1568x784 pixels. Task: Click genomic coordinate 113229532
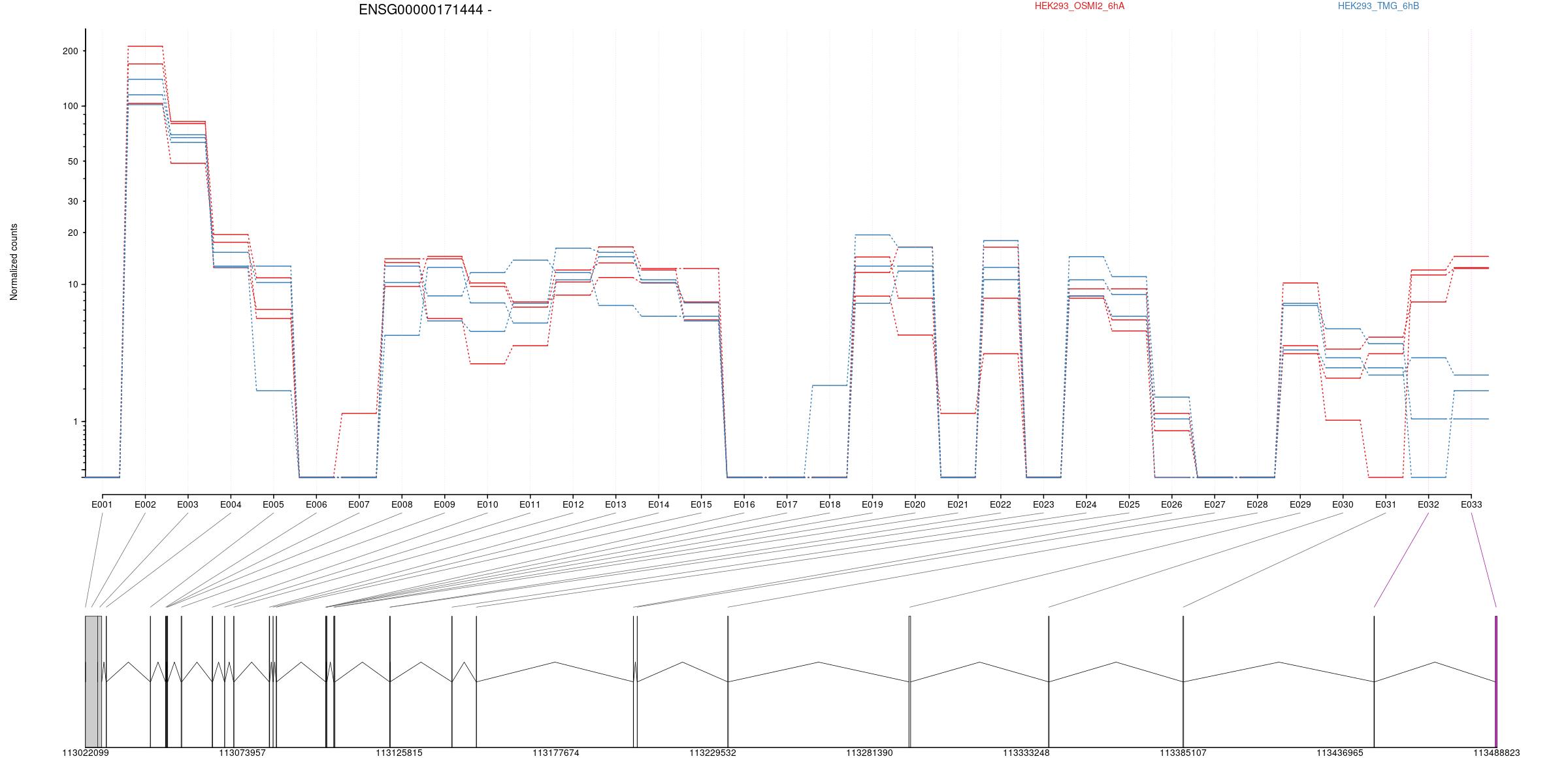click(713, 753)
